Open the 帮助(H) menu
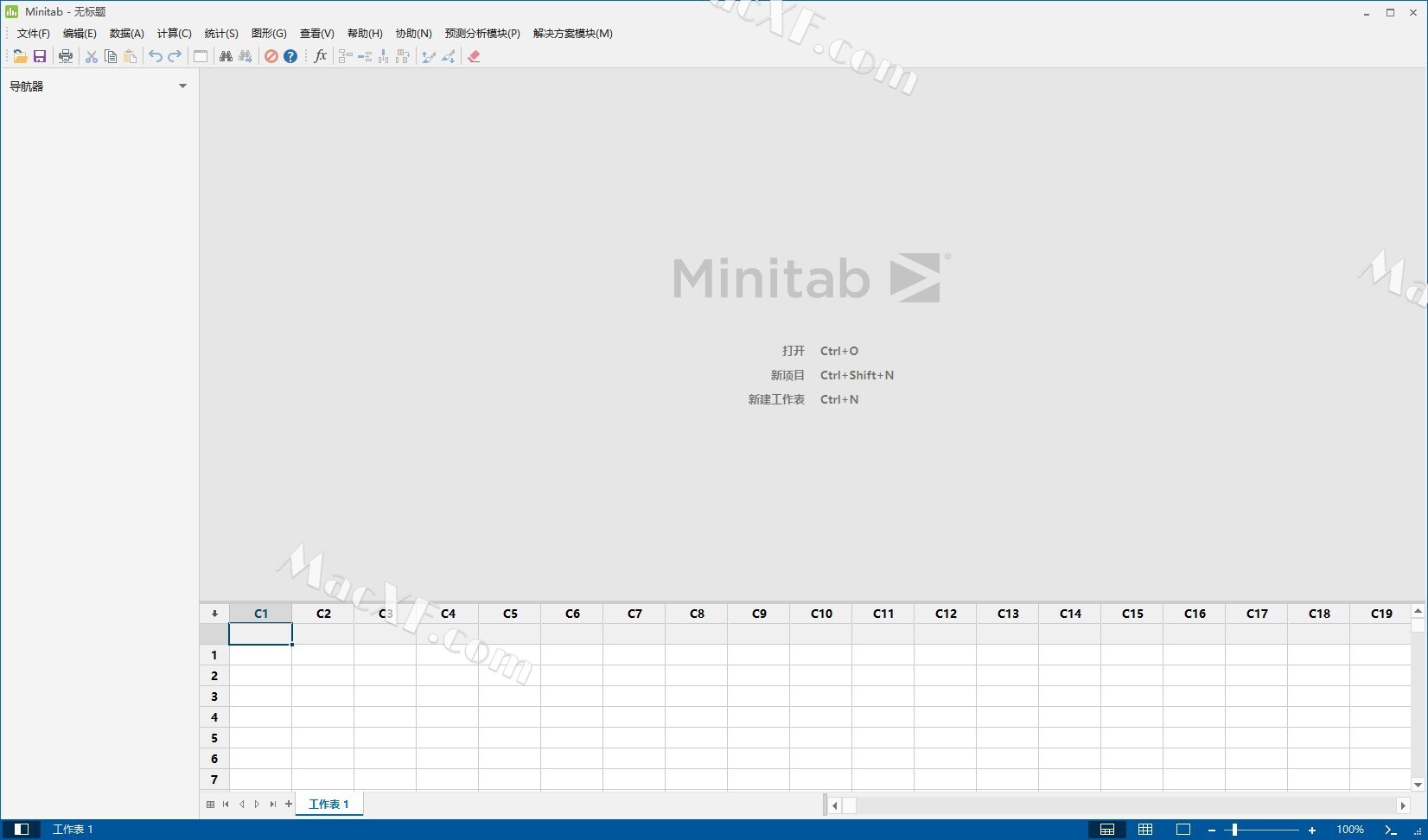The height and width of the screenshot is (840, 1428). coord(365,34)
